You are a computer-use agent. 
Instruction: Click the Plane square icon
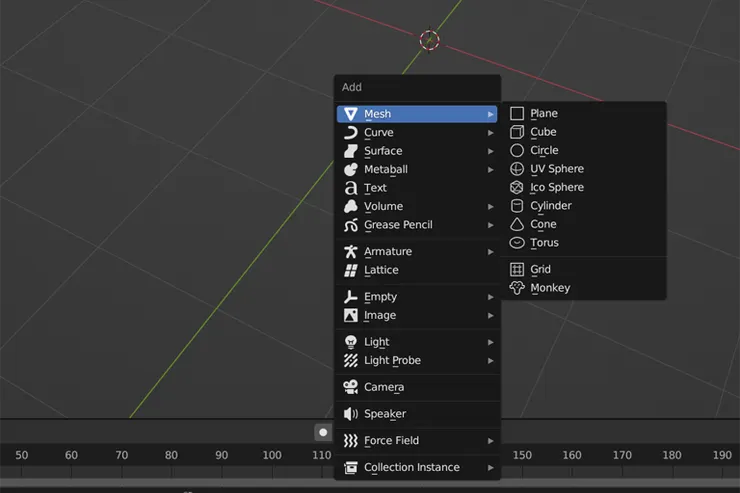(x=517, y=113)
